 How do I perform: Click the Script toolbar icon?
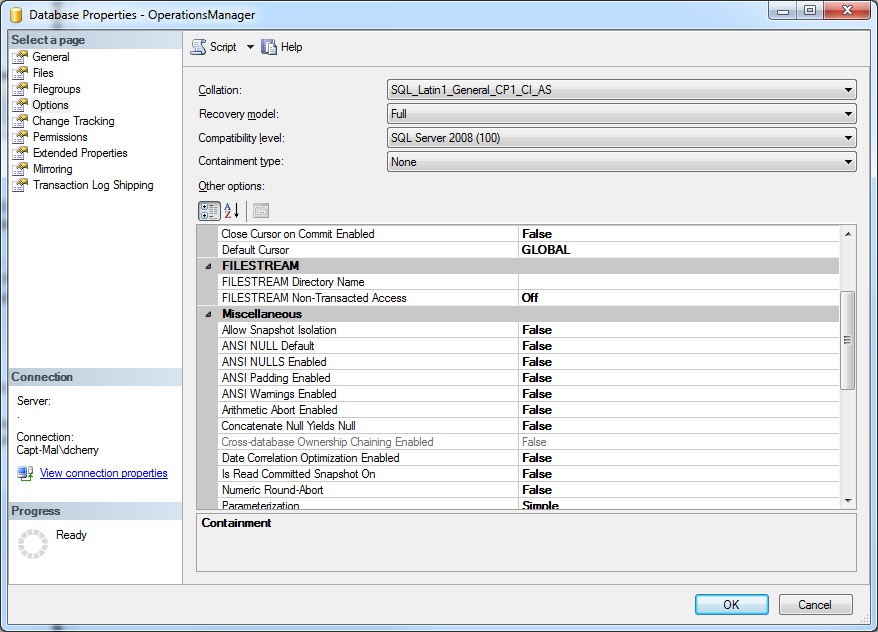[198, 47]
